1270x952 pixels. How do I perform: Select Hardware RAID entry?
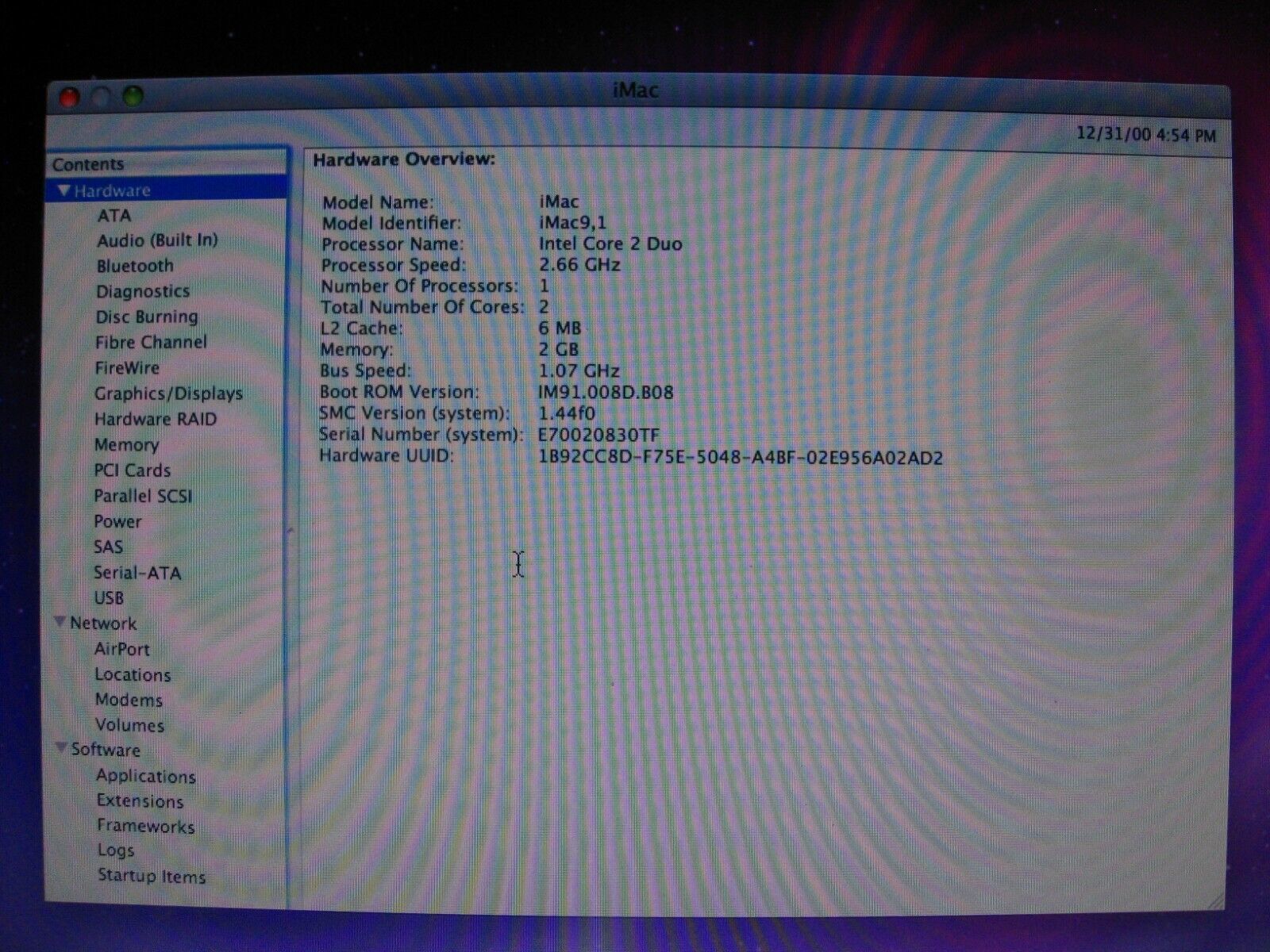pyautogui.click(x=156, y=419)
